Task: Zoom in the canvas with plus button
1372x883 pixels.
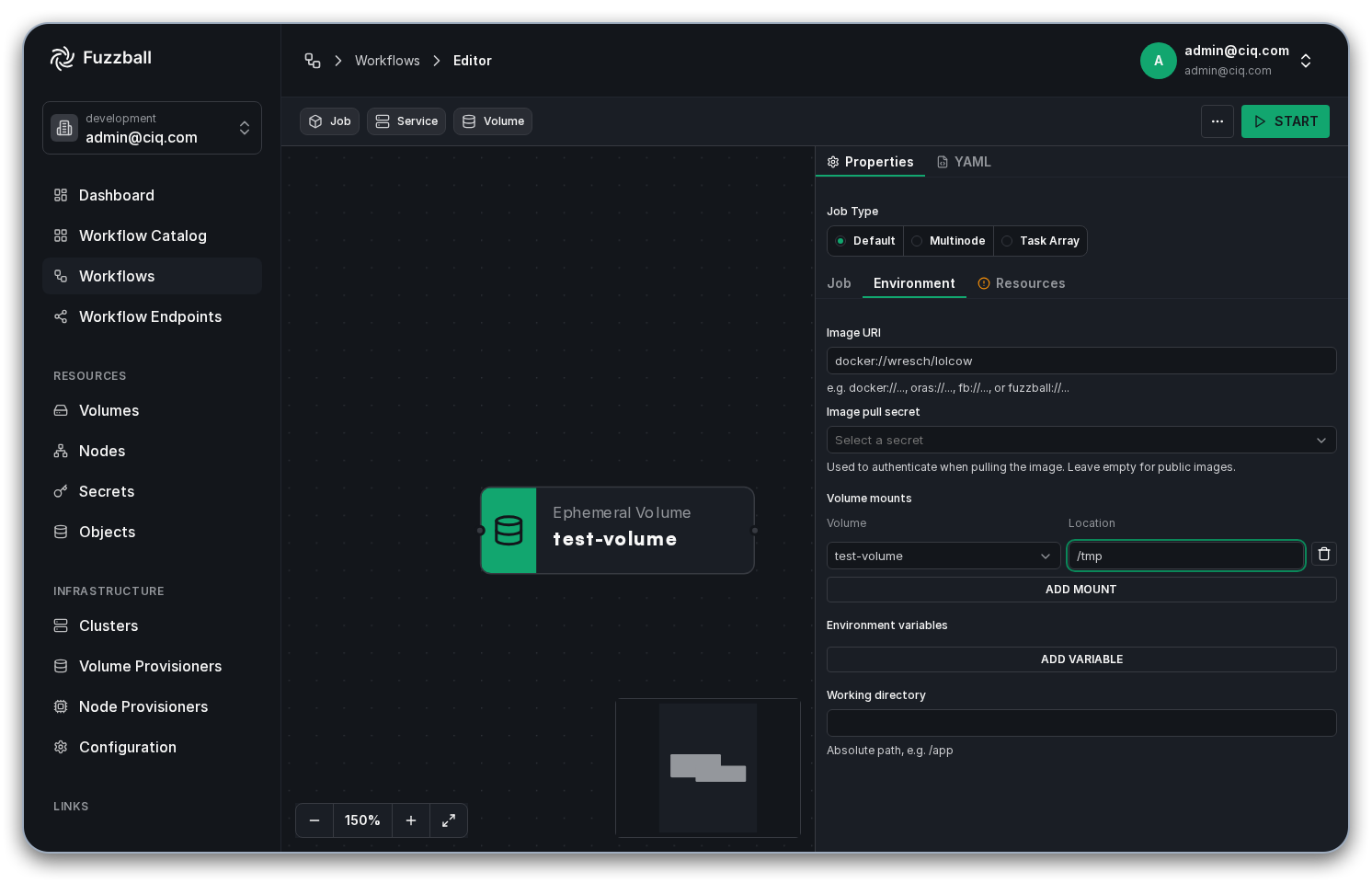Action: [411, 820]
